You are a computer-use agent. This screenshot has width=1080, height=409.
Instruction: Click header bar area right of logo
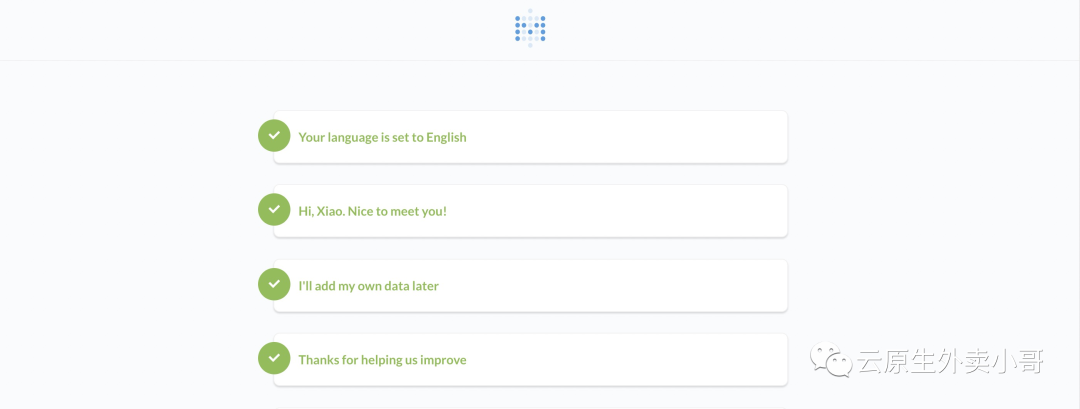pos(800,30)
